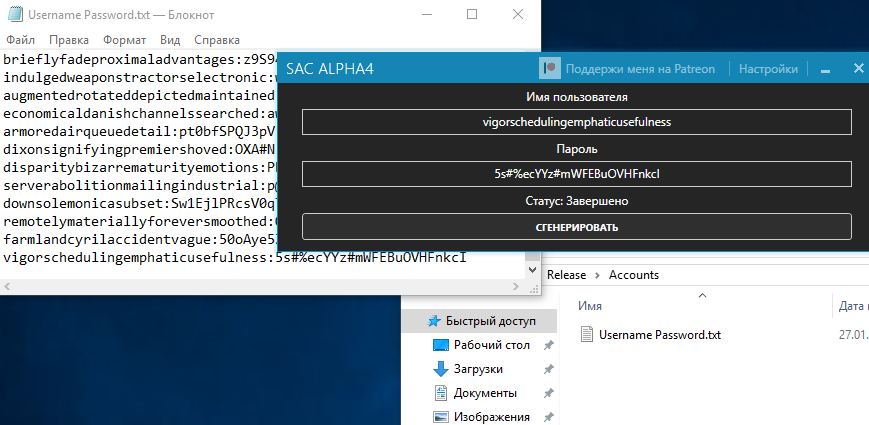Click the line starting with downsolemonicasubset

139,203
